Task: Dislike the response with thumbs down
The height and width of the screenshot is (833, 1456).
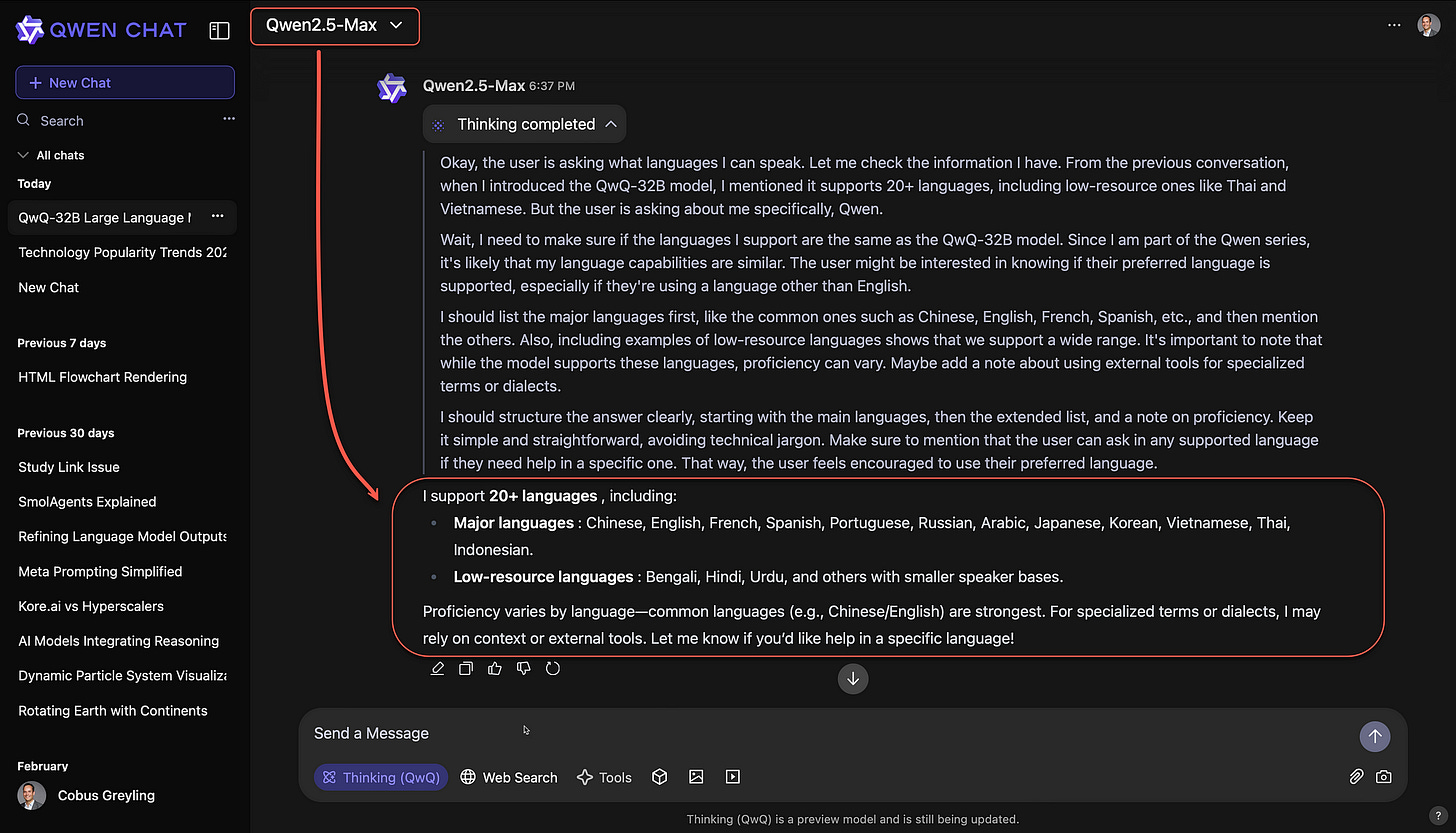Action: pos(524,668)
